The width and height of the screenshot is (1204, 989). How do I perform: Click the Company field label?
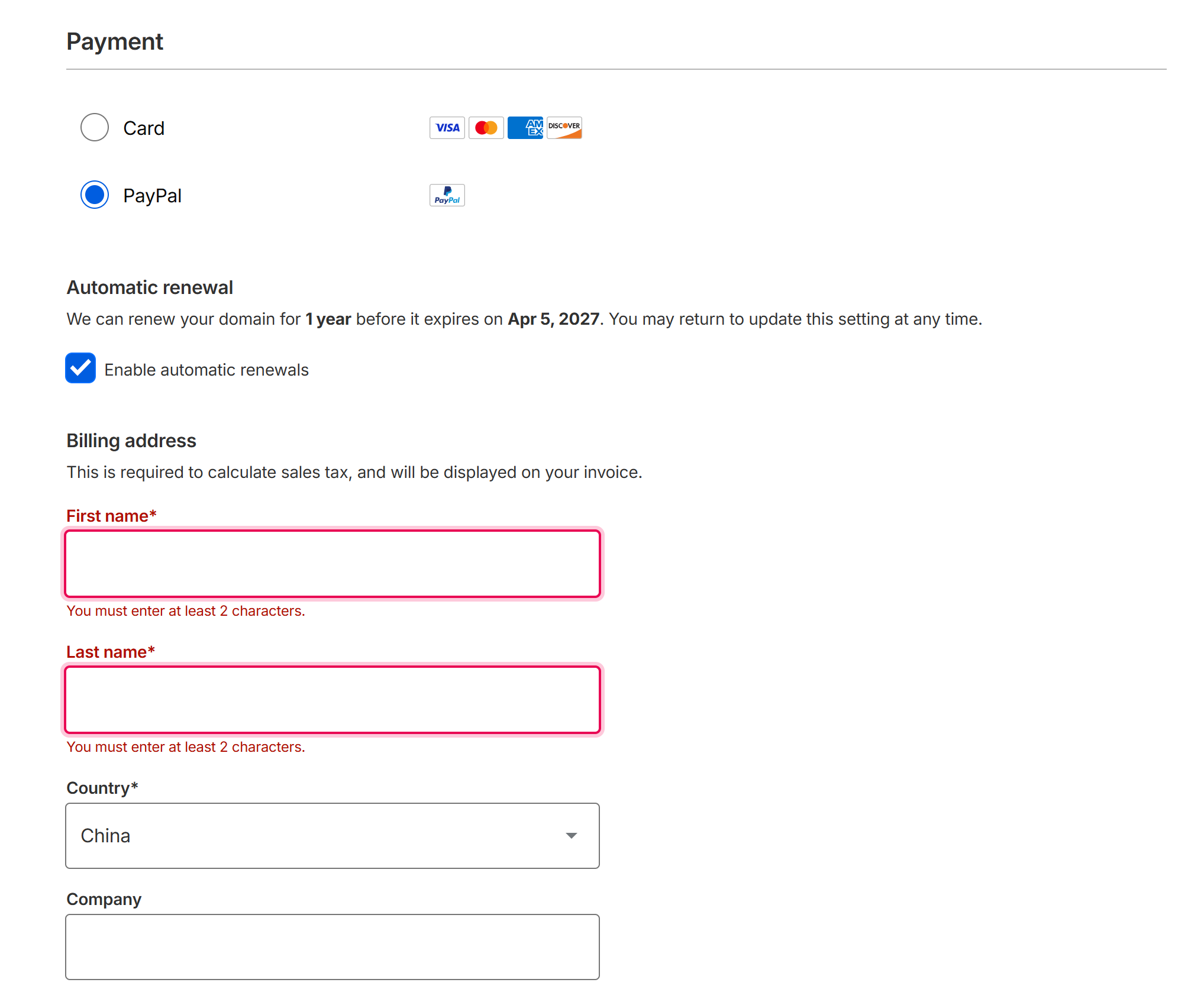(x=104, y=899)
